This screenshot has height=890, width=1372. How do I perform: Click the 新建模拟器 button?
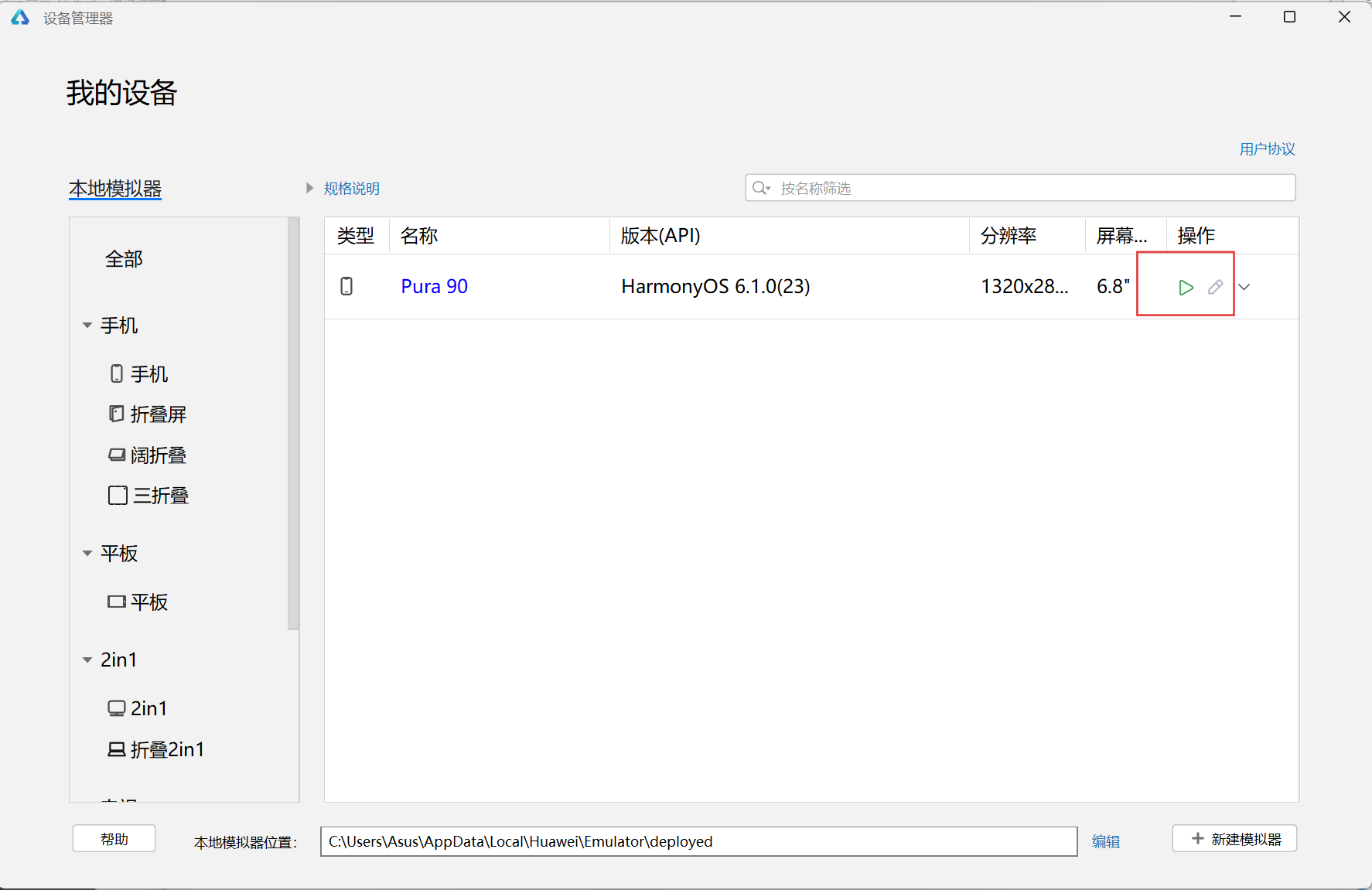(1234, 839)
